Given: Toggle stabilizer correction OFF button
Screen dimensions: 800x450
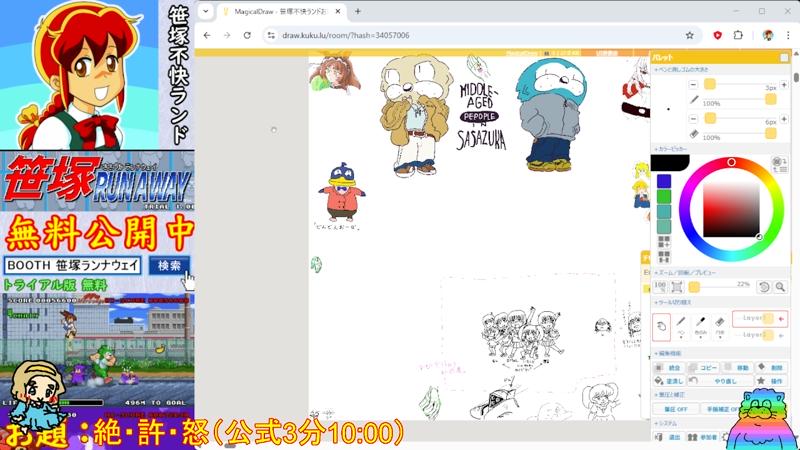Looking at the screenshot, I should pyautogui.click(x=722, y=409).
